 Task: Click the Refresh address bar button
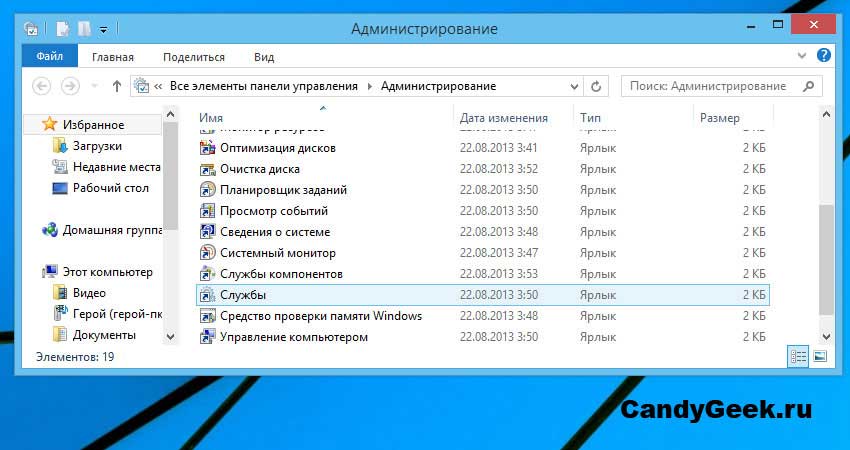[596, 86]
